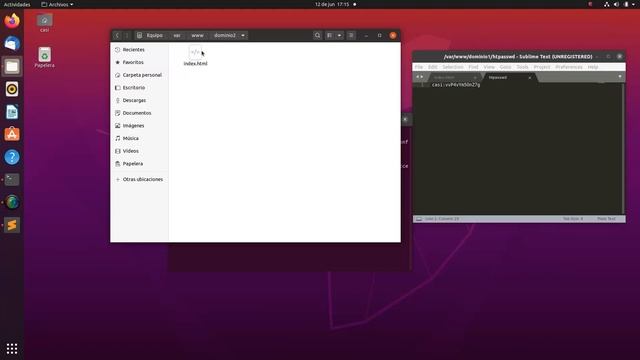Image resolution: width=640 pixels, height=360 pixels.
Task: Click the casi password line in editor
Action: tap(456, 85)
